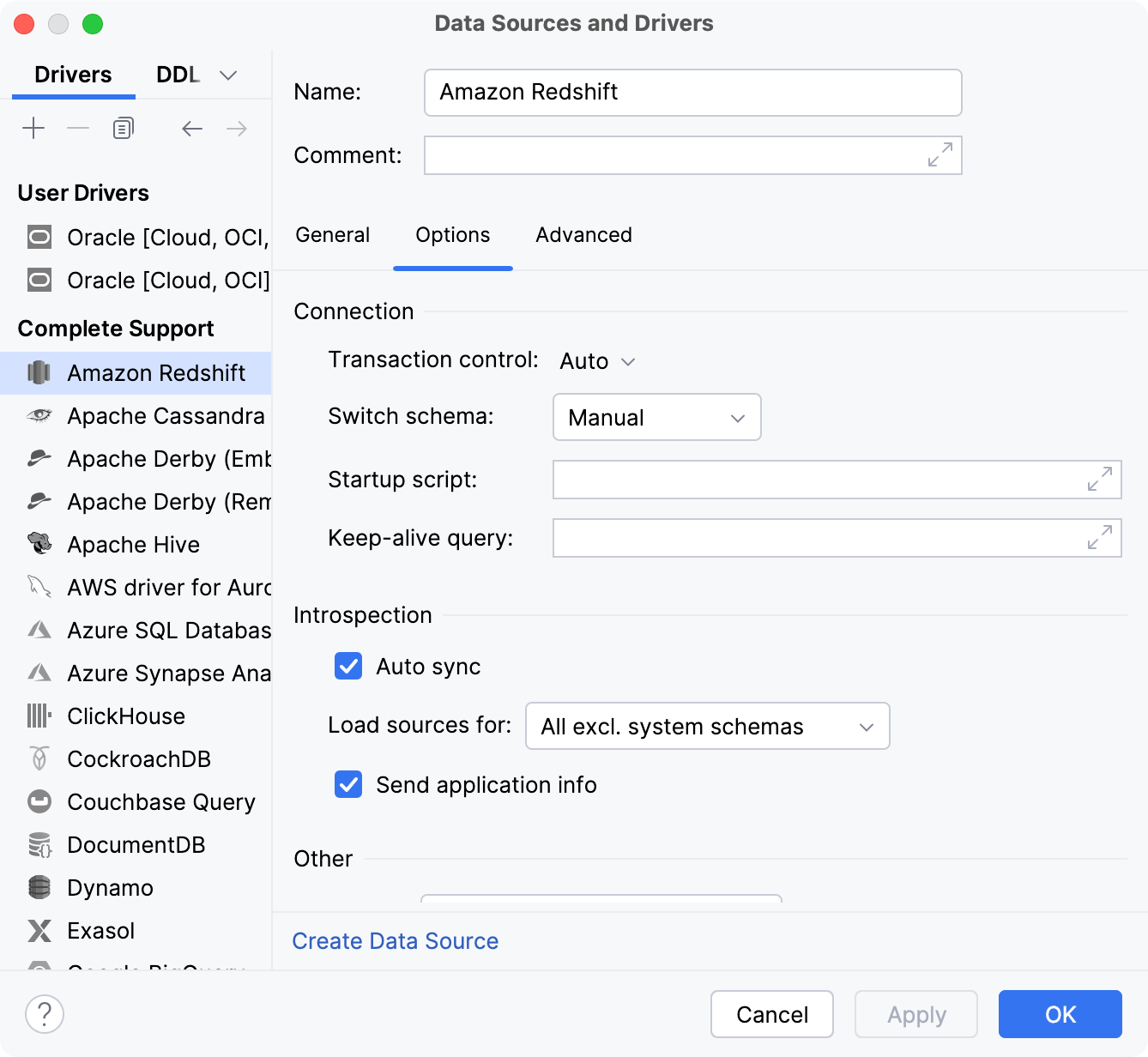The width and height of the screenshot is (1148, 1057).
Task: Click the duplicate driver icon
Action: click(123, 127)
